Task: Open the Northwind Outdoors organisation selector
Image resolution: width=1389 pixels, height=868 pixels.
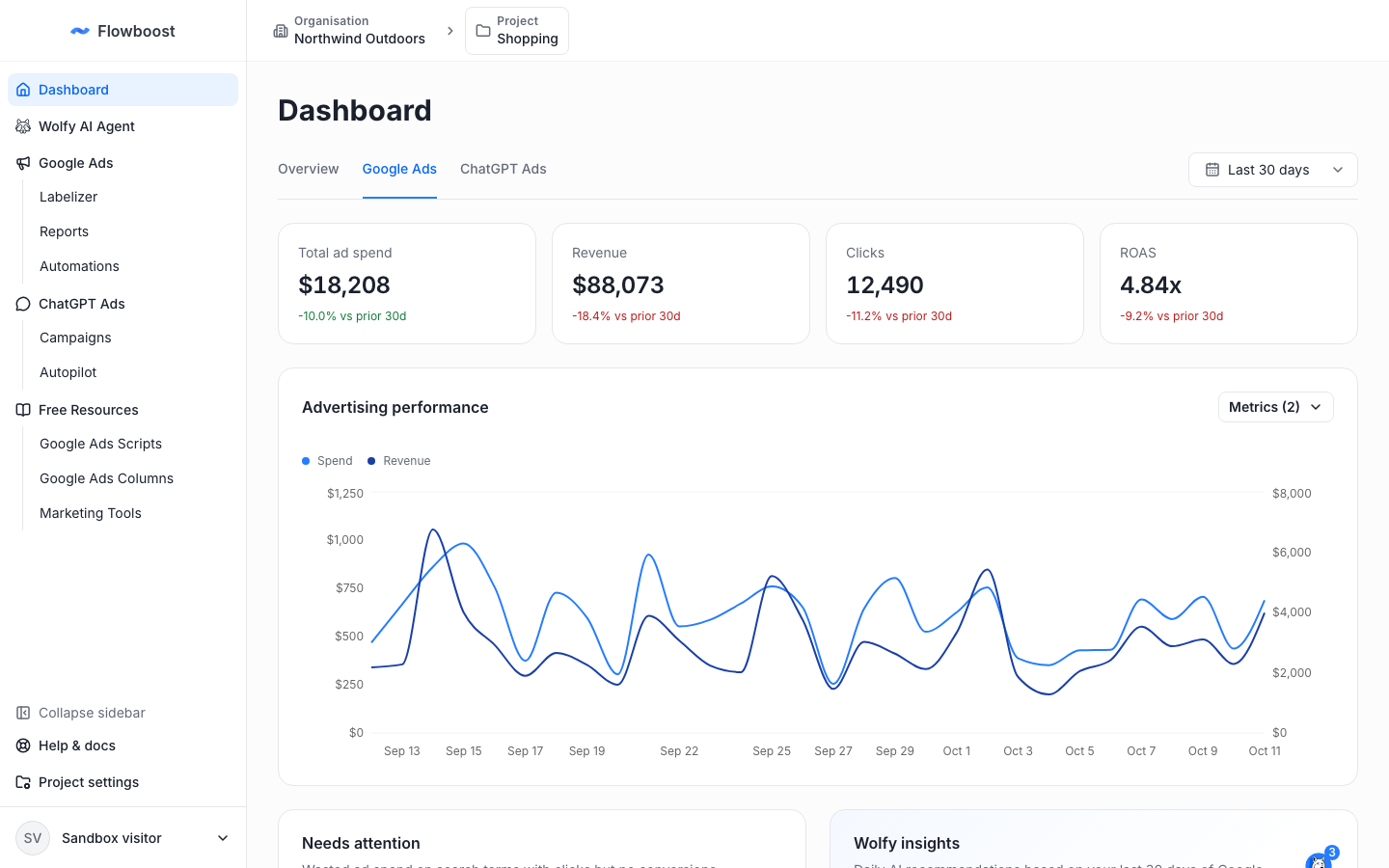Action: coord(349,31)
